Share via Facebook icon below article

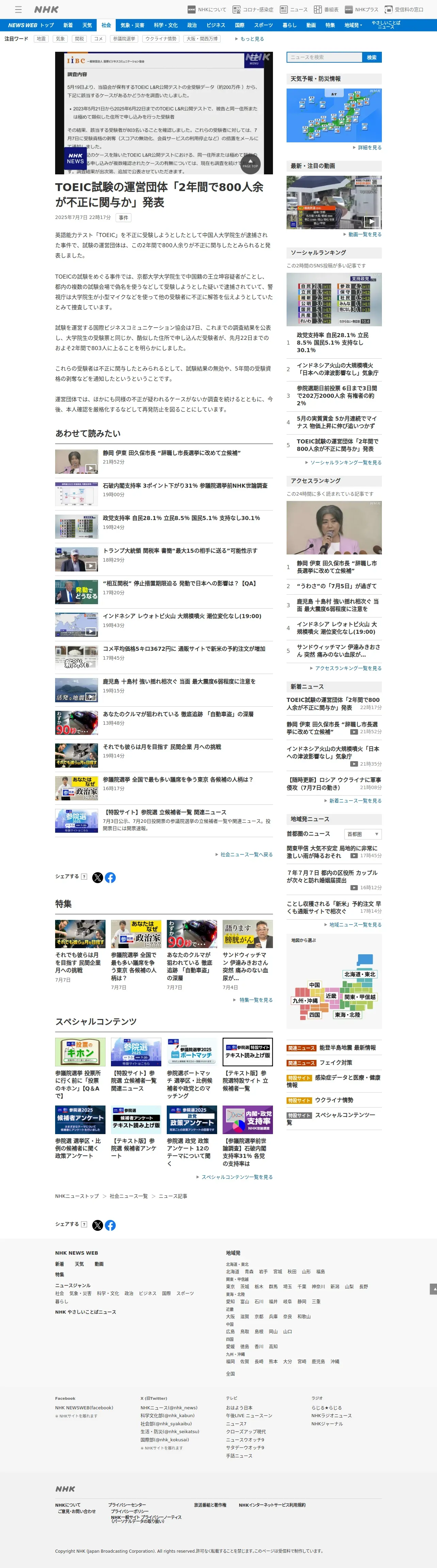coord(110,877)
